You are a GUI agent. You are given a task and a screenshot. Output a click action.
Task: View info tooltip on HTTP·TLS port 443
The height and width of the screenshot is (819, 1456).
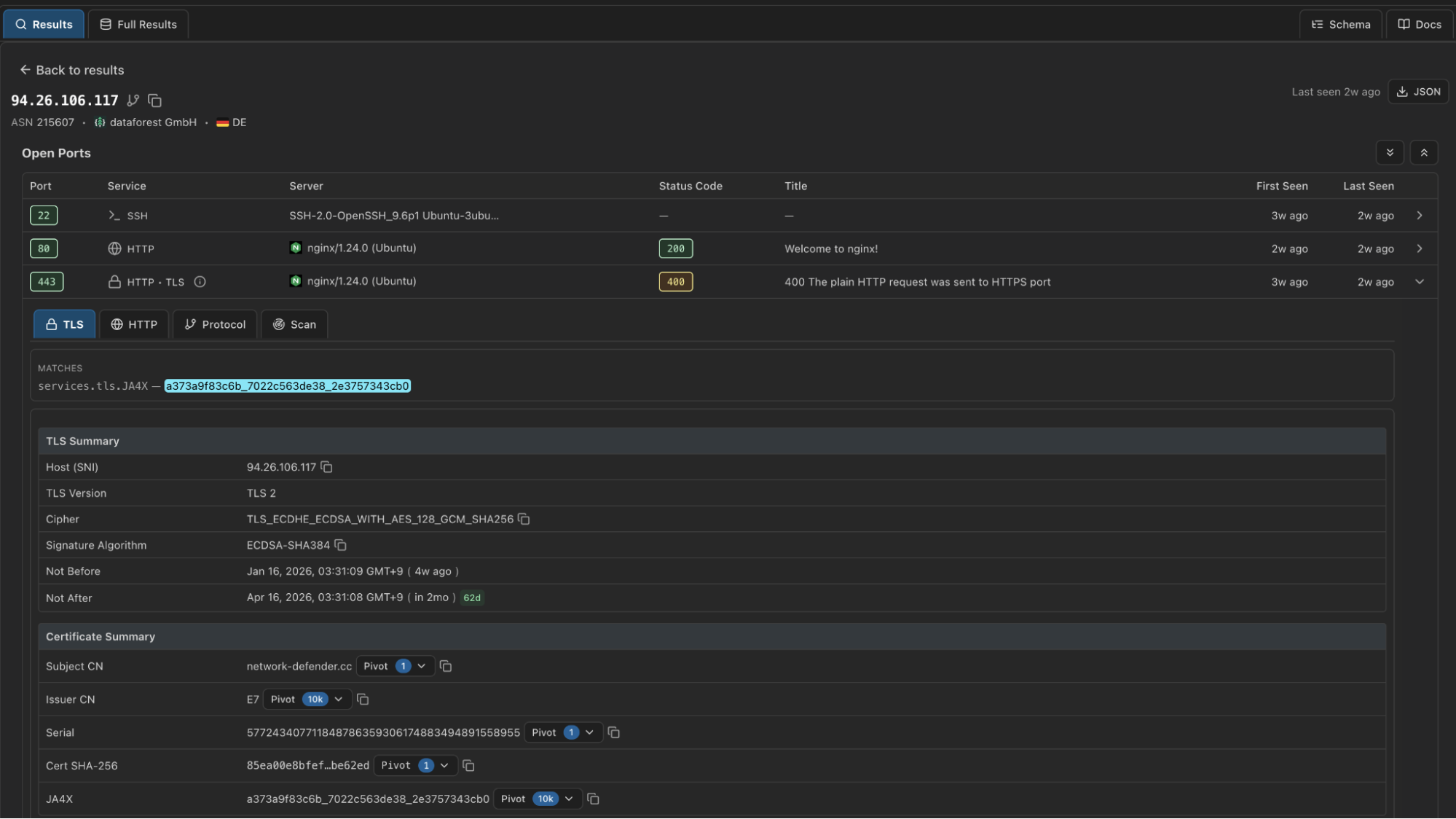tap(200, 282)
